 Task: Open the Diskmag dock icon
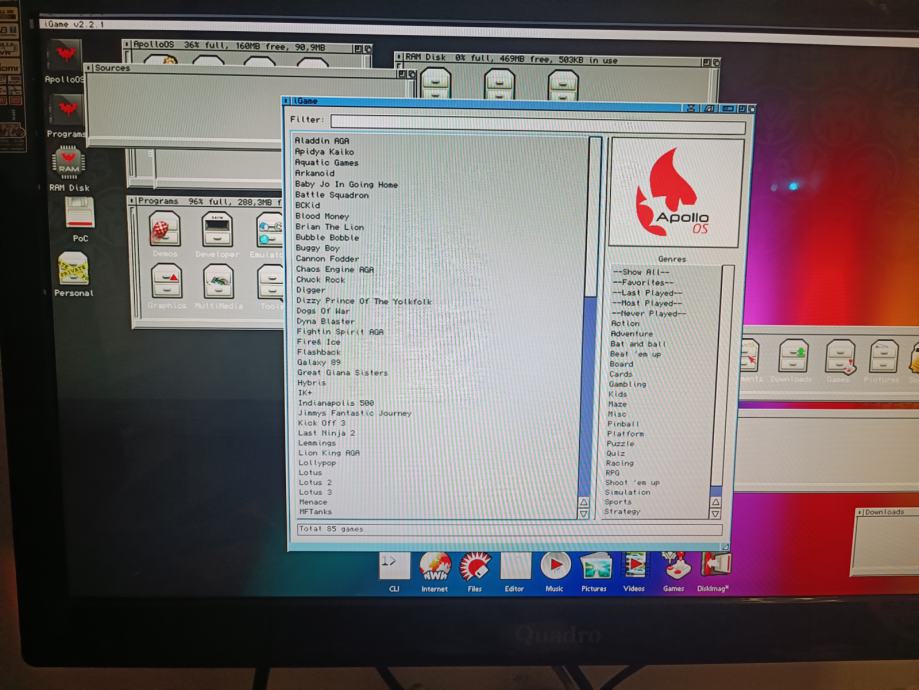[x=714, y=567]
